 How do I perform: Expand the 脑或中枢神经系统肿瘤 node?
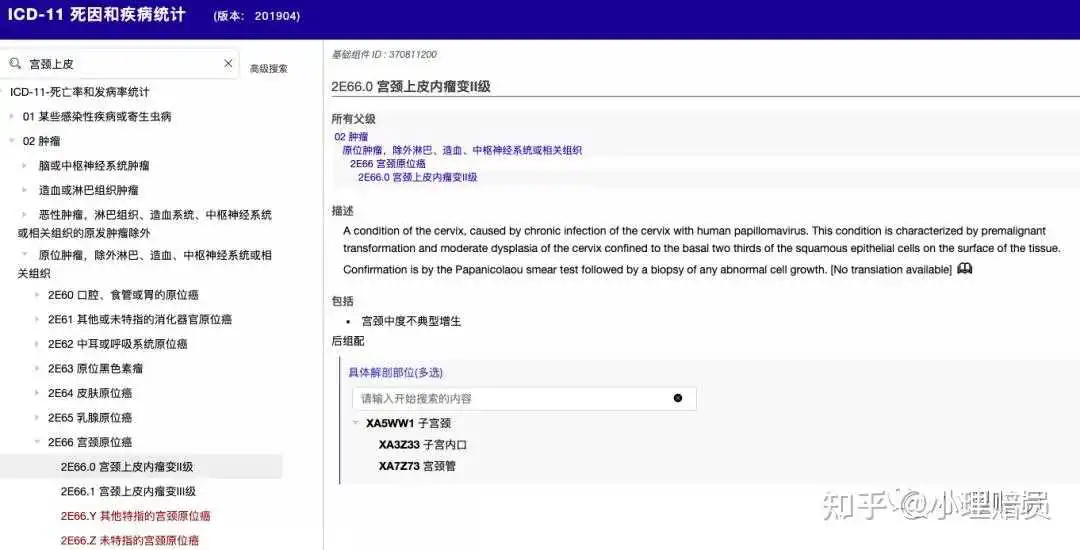(x=25, y=165)
